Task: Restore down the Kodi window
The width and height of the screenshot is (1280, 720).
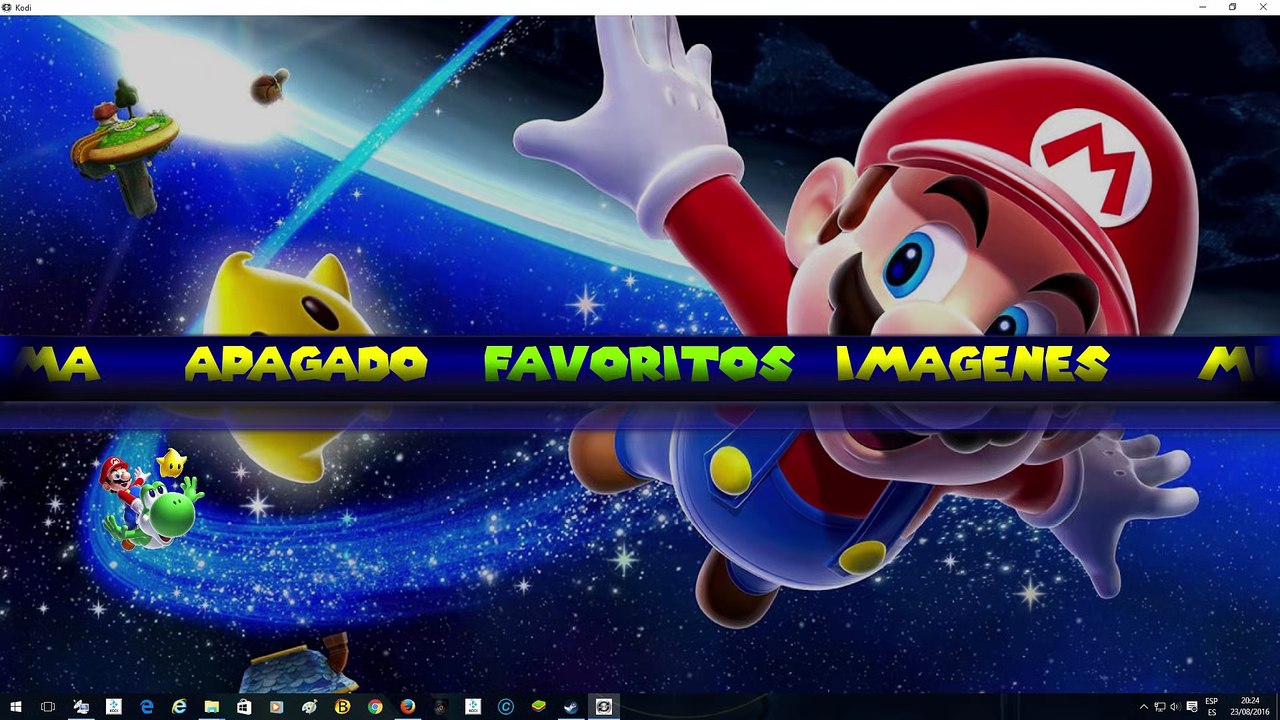Action: [x=1232, y=7]
